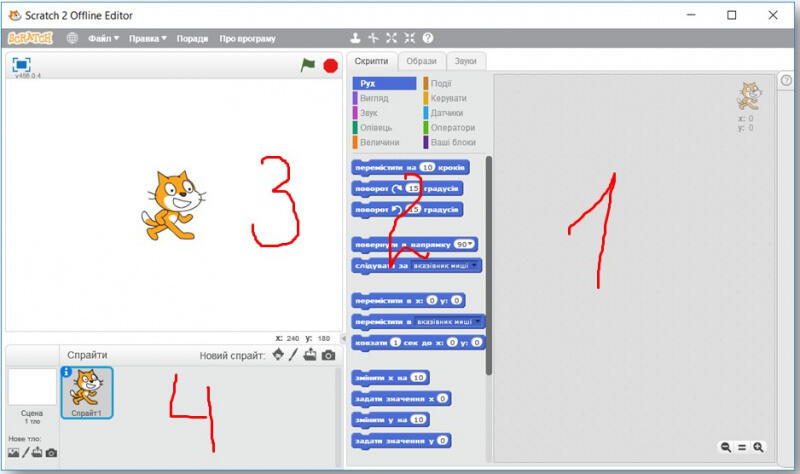Take new backdrop from camera icon
800x474 pixels.
click(x=52, y=453)
